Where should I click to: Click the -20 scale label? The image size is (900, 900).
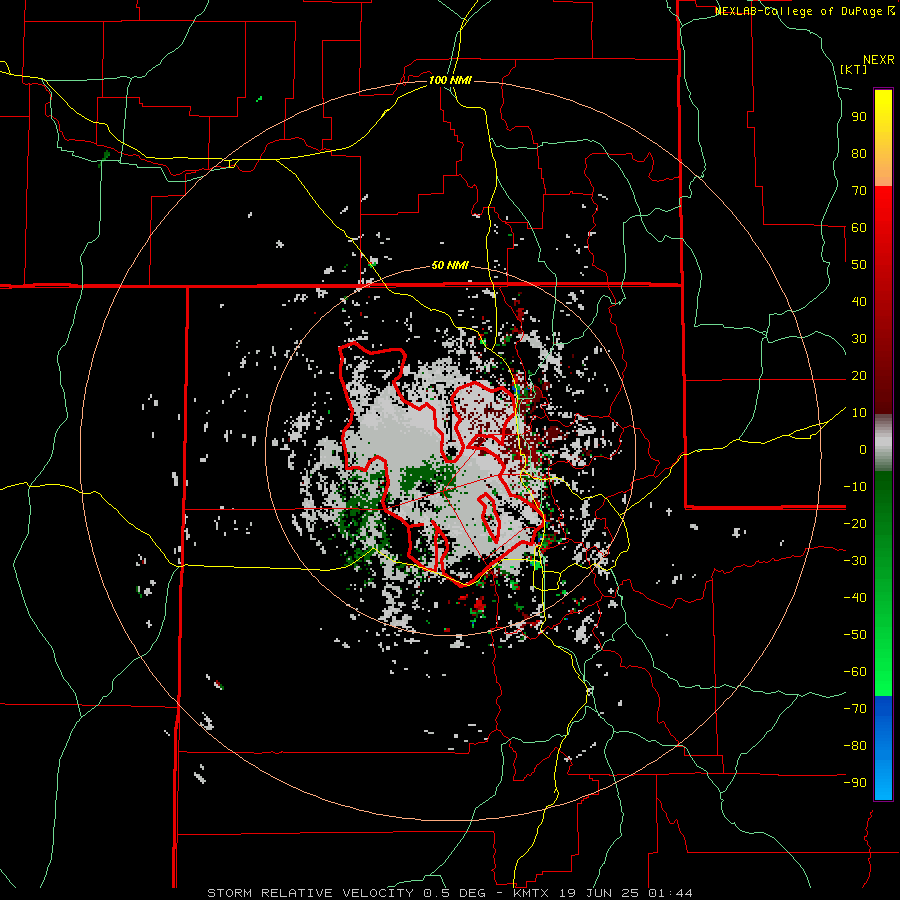coord(855,524)
